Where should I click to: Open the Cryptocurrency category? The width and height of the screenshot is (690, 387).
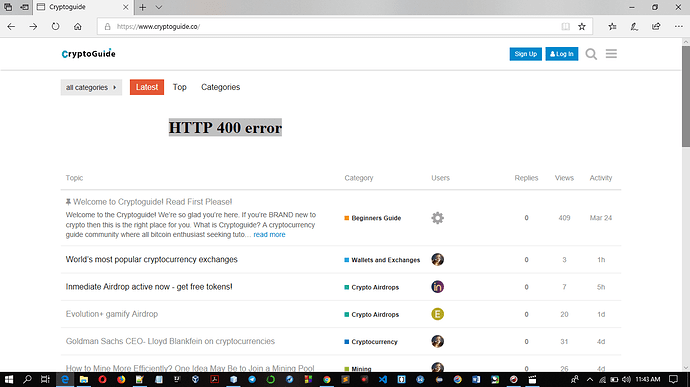(x=371, y=342)
